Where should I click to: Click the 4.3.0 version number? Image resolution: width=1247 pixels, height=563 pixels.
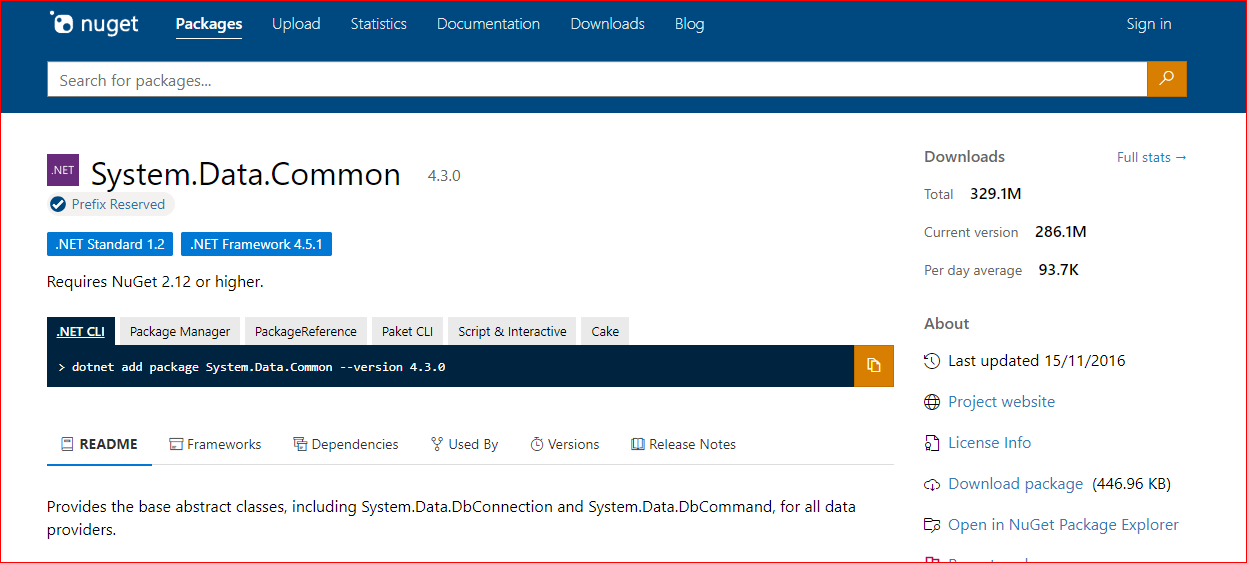click(x=444, y=176)
